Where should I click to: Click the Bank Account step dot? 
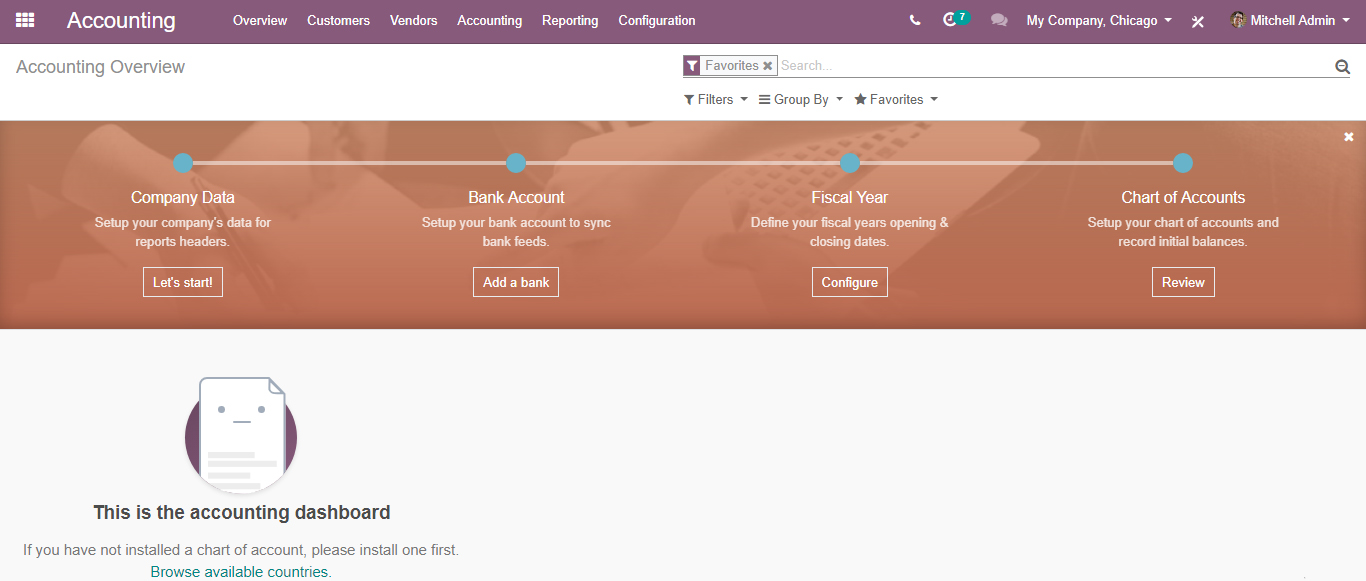pos(516,163)
